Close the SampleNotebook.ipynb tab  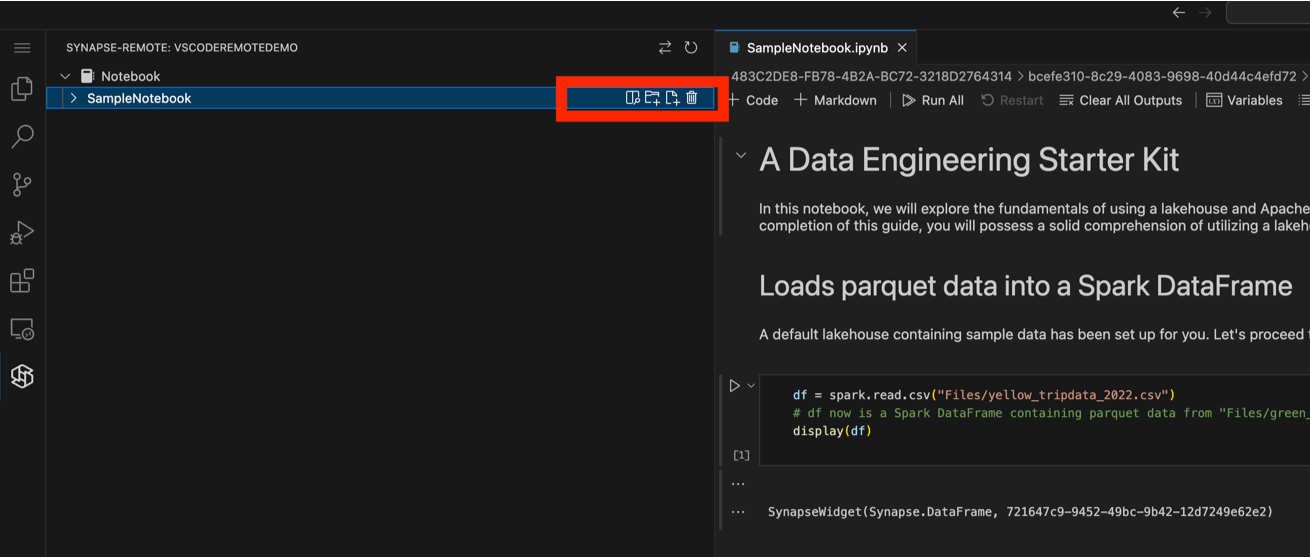902,47
